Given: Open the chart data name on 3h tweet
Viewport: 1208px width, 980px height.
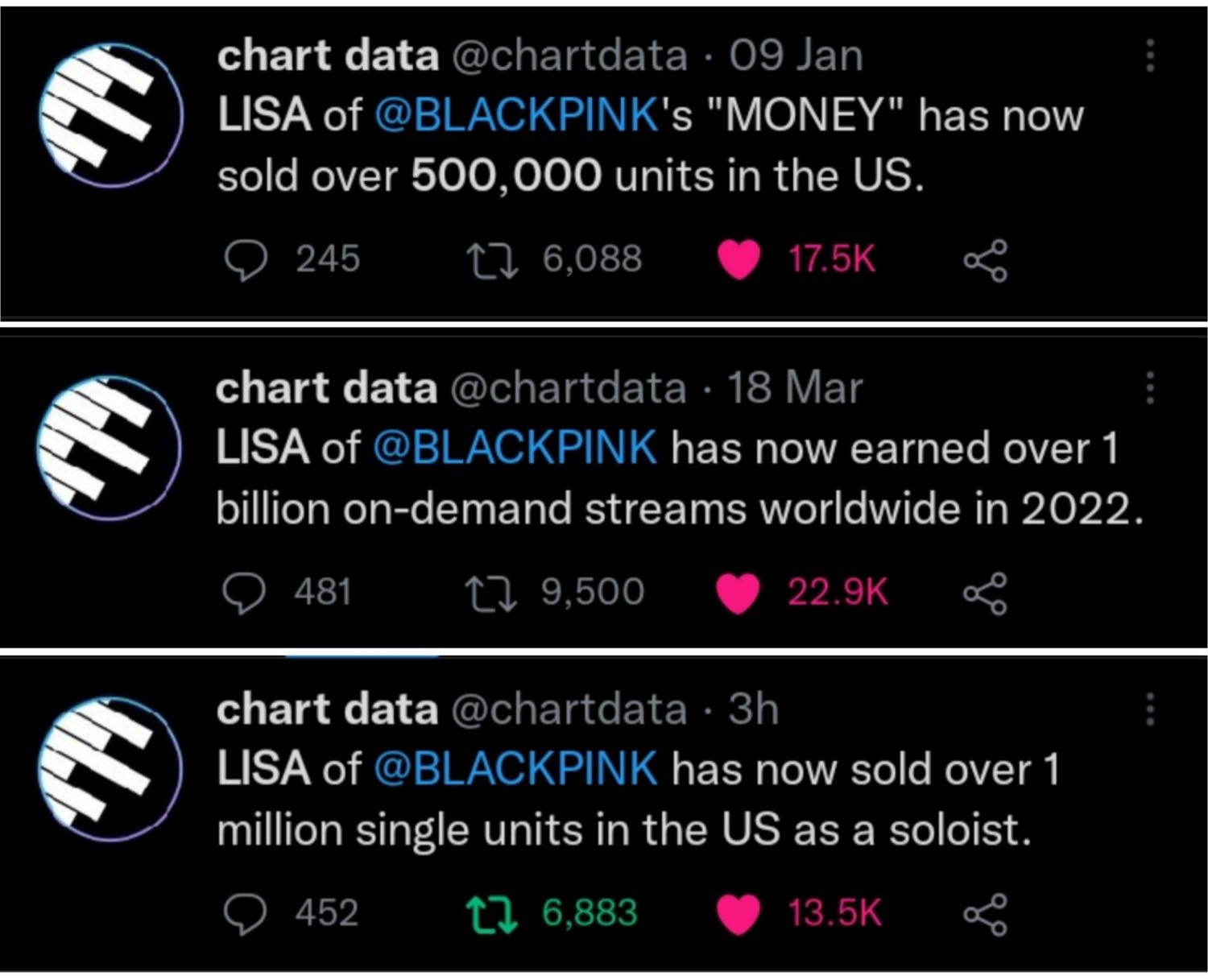Looking at the screenshot, I should (327, 709).
